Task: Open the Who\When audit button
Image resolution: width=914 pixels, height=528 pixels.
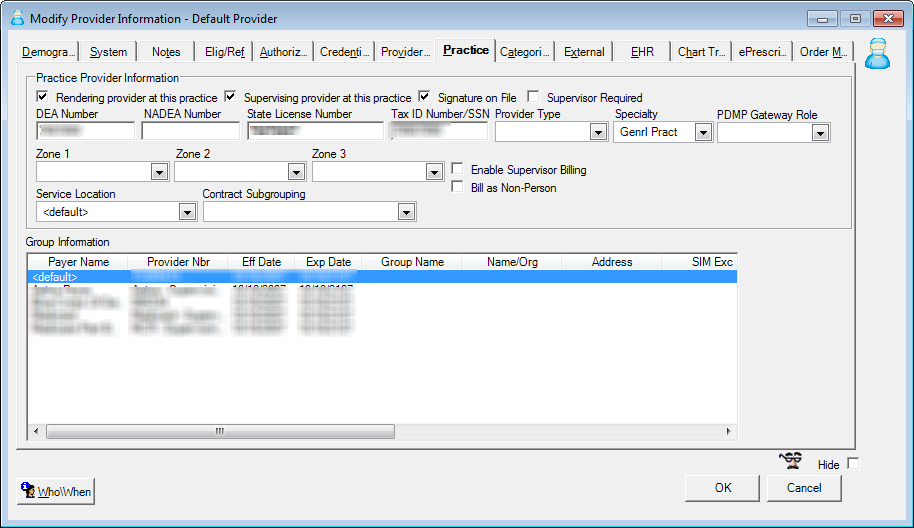Action: (x=56, y=491)
